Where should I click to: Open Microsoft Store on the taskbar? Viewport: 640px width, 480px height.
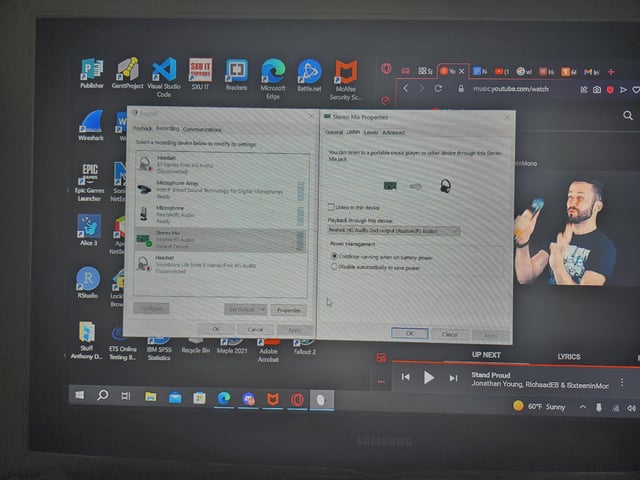[199, 397]
